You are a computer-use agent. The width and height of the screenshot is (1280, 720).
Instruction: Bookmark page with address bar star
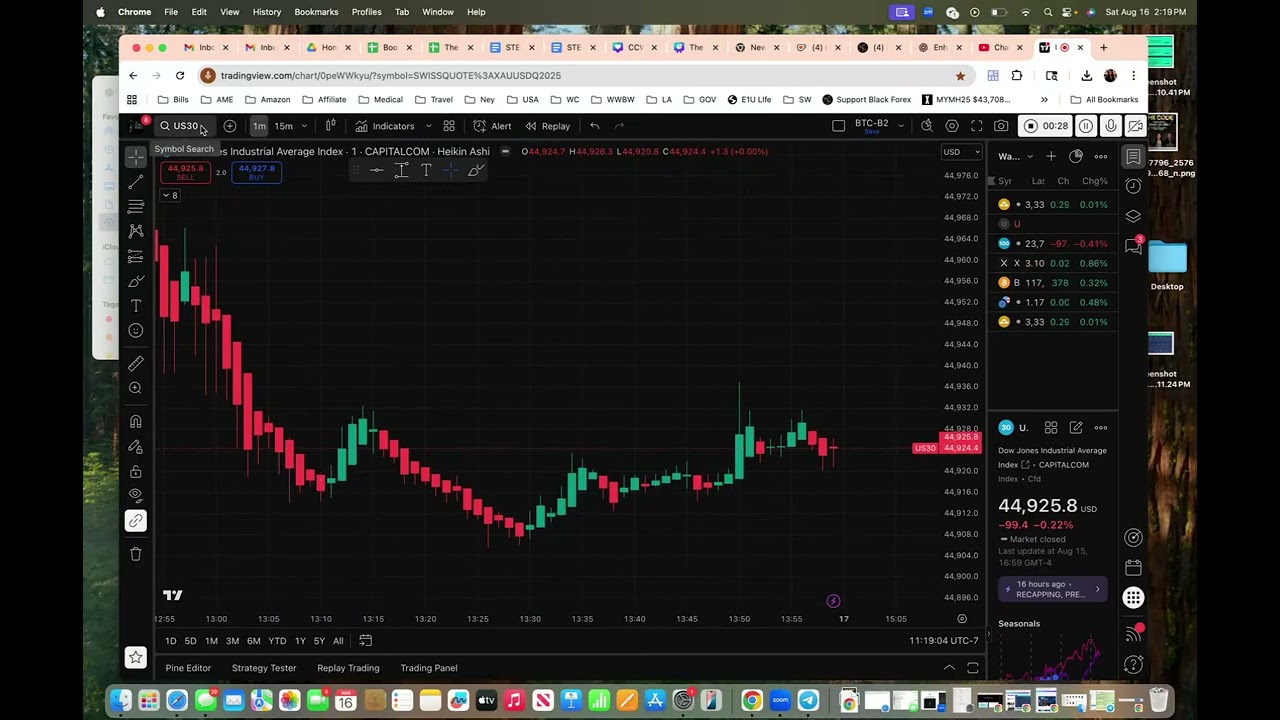(960, 75)
